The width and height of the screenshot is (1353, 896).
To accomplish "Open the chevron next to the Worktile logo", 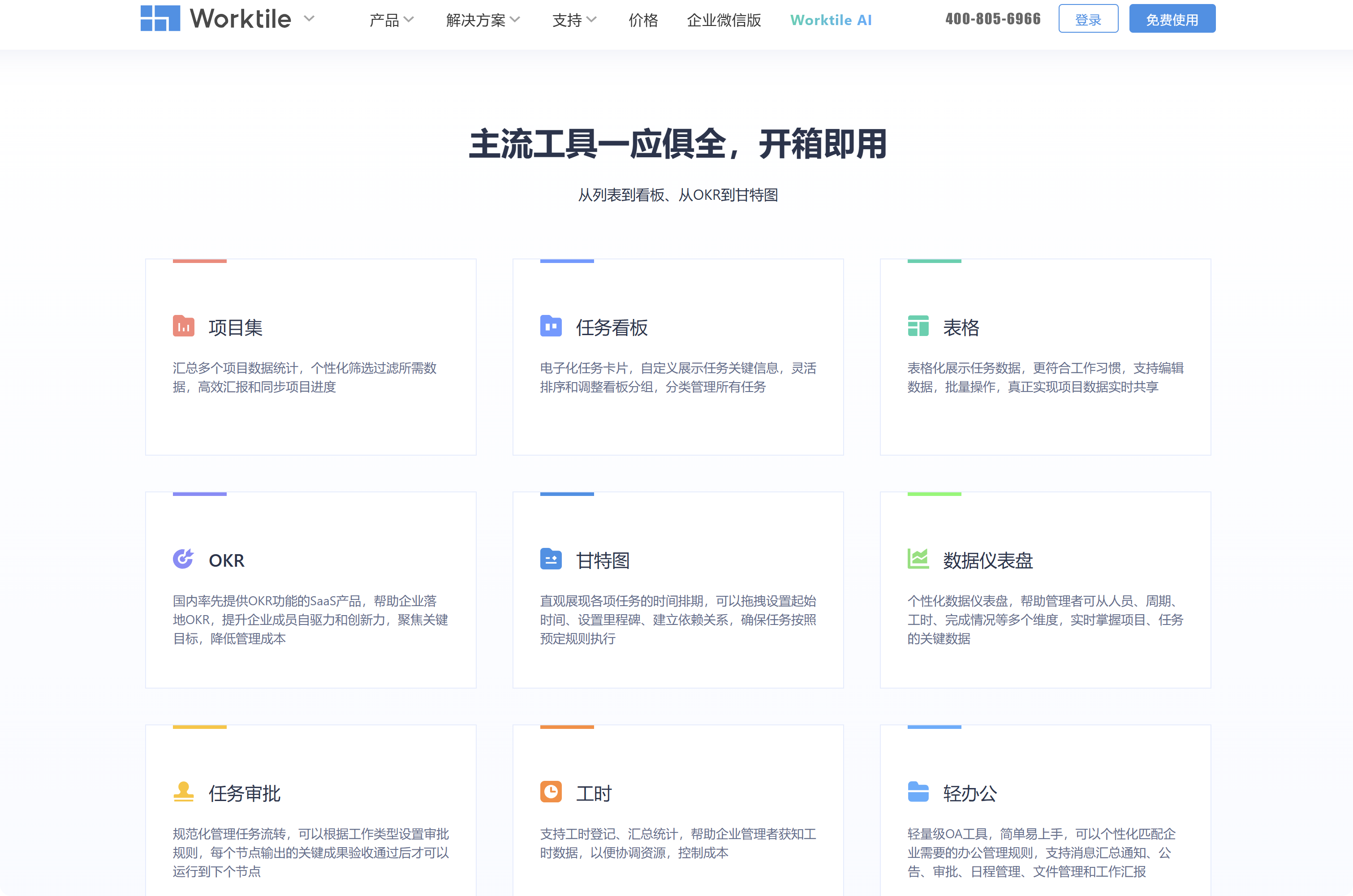I will 309,19.
